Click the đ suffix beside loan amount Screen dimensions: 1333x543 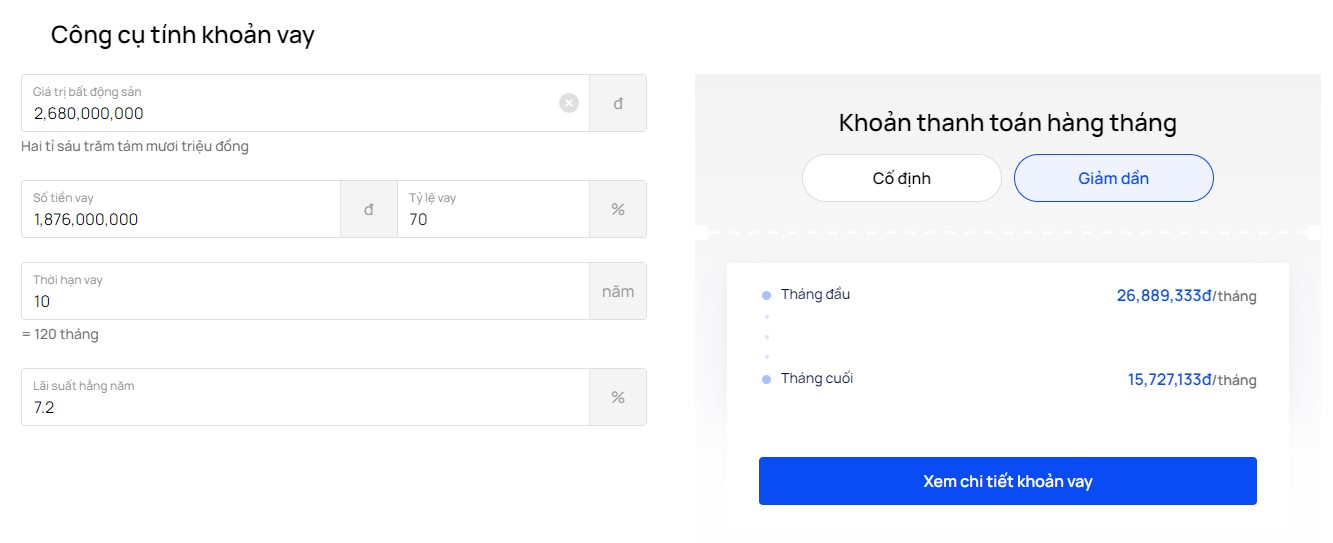pos(369,209)
